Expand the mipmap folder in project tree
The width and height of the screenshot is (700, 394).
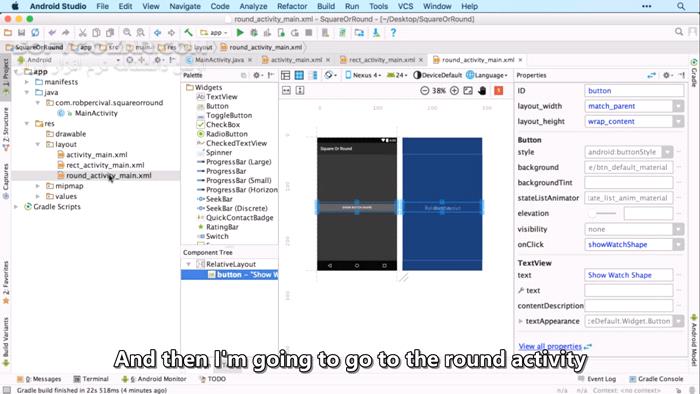[x=38, y=186]
